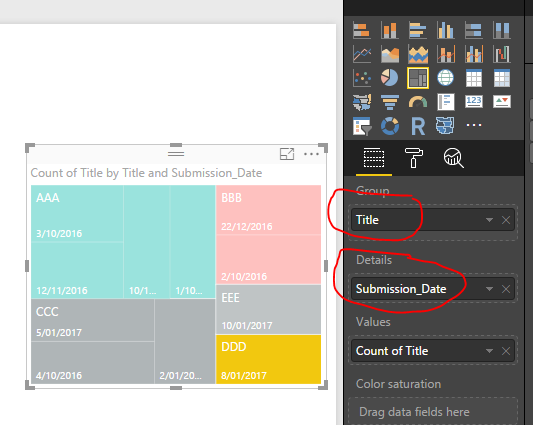
Task: Choose the Line chart visual
Action: [361, 54]
